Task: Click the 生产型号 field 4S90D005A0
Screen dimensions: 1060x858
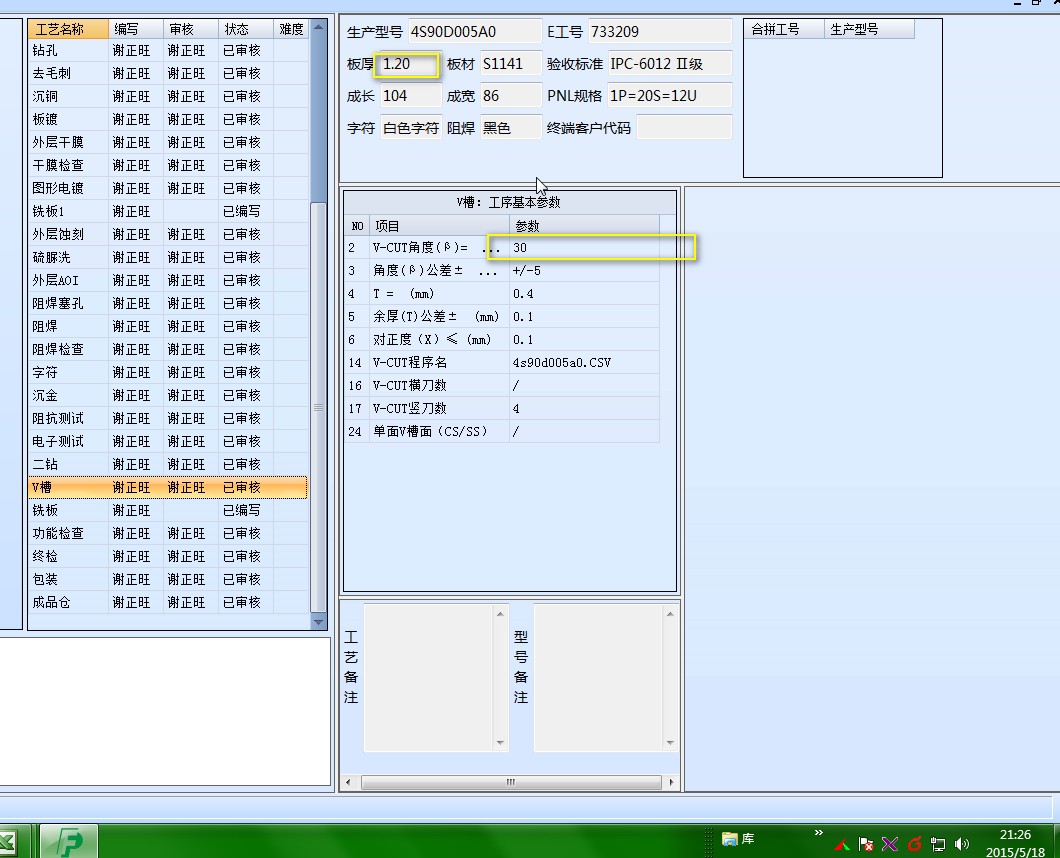Action: click(x=475, y=32)
